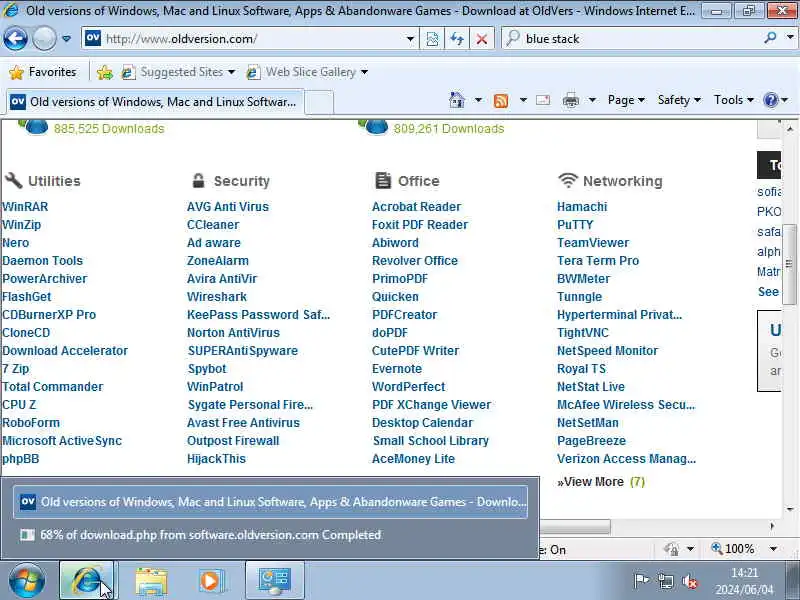Click the muted volume tray icon

tap(690, 581)
